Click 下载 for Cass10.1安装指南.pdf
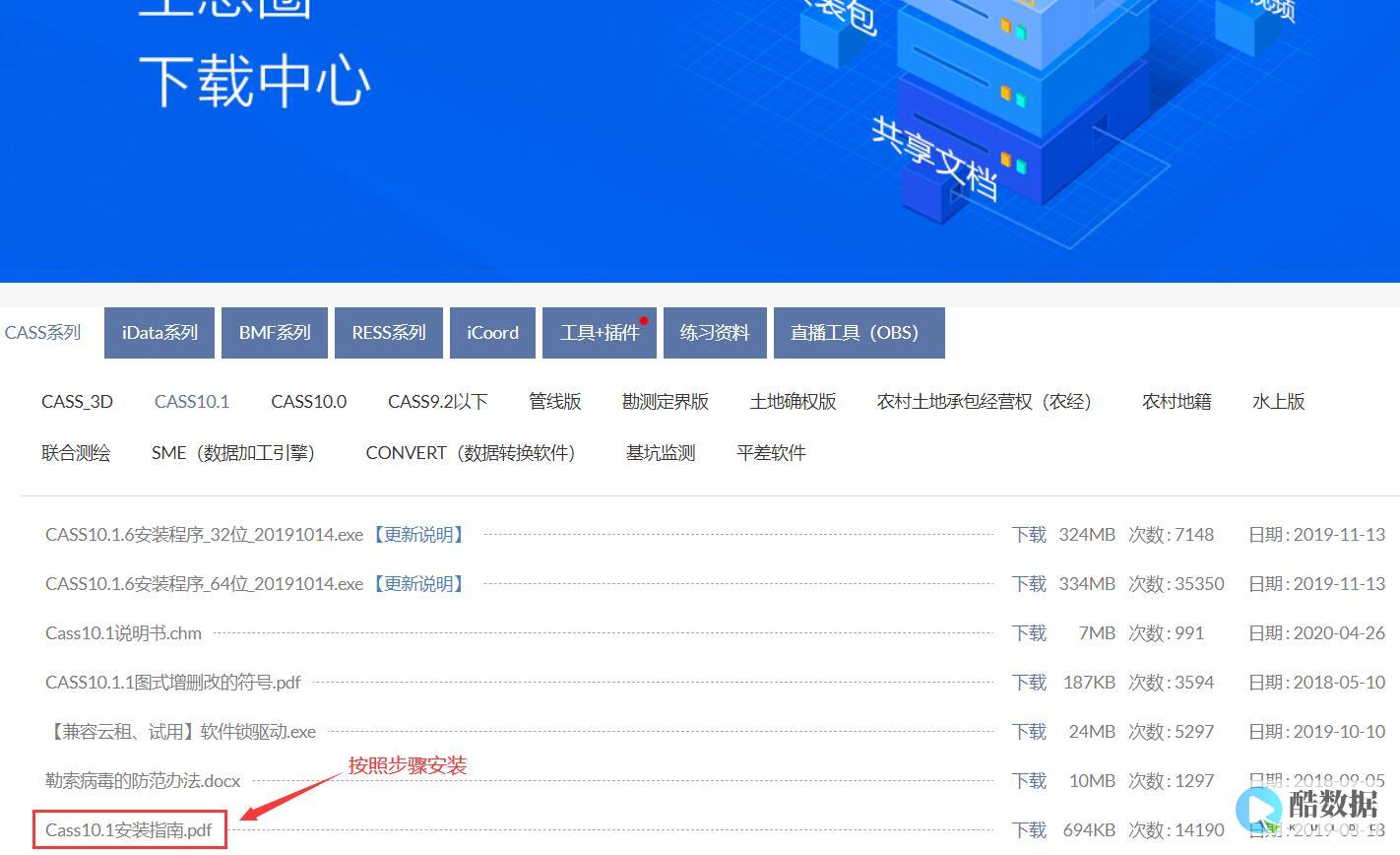Screen dimensions: 1400x855 click(x=1029, y=830)
